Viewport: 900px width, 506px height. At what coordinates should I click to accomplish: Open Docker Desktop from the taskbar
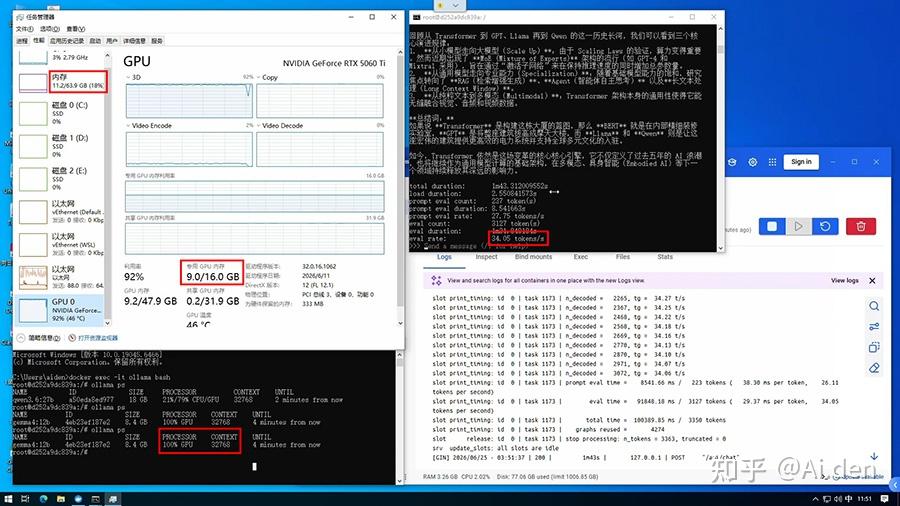pyautogui.click(x=78, y=499)
